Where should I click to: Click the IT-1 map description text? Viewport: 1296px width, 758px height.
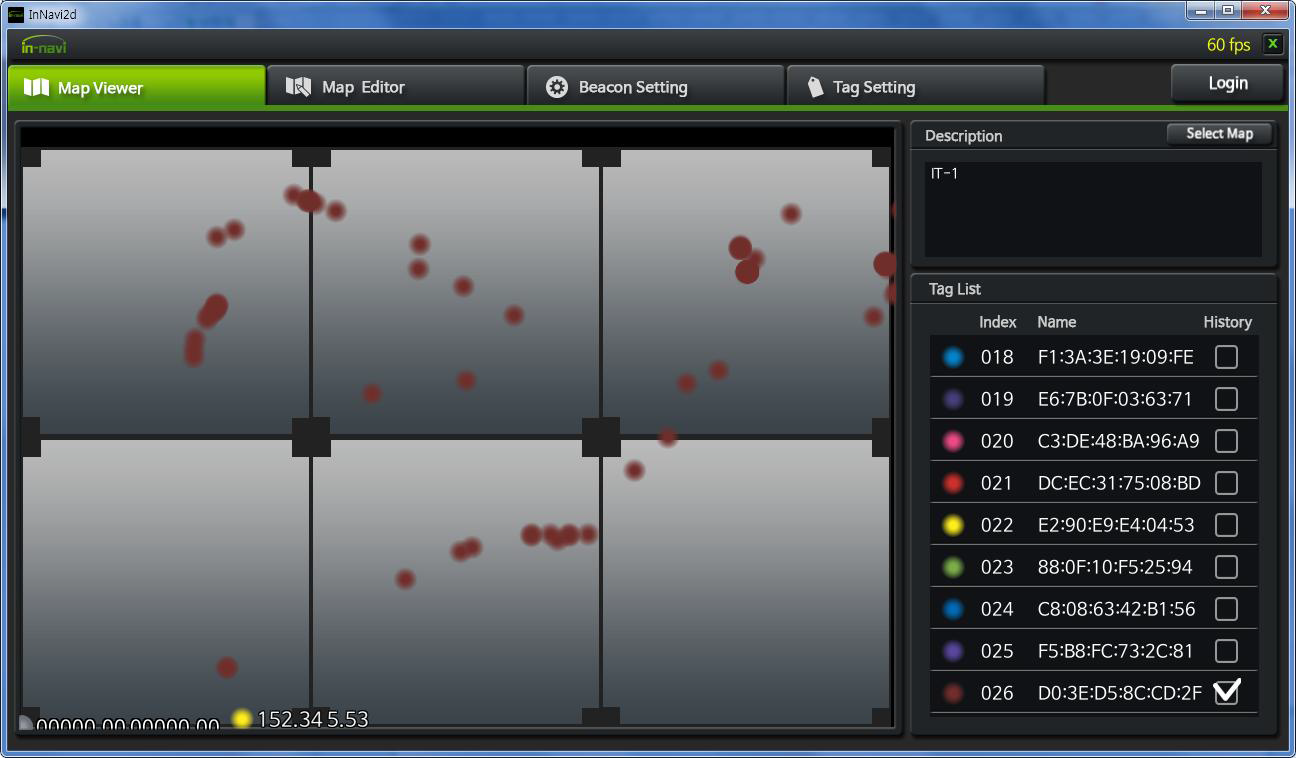click(x=944, y=173)
